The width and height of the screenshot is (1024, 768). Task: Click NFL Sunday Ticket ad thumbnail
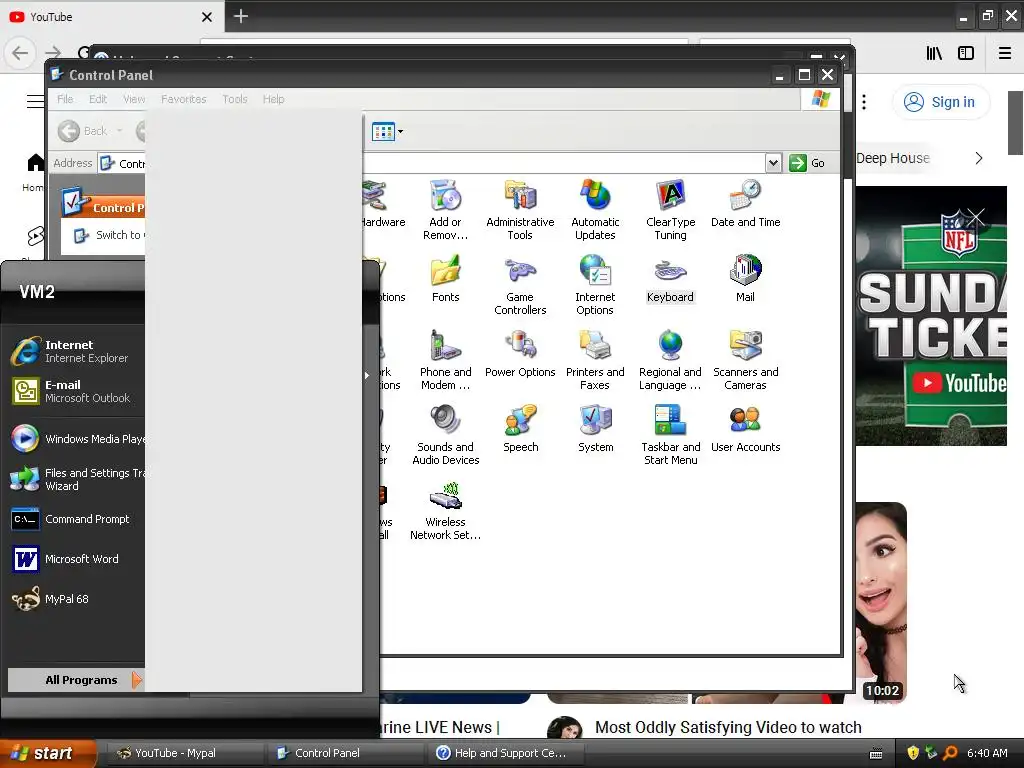[x=931, y=316]
